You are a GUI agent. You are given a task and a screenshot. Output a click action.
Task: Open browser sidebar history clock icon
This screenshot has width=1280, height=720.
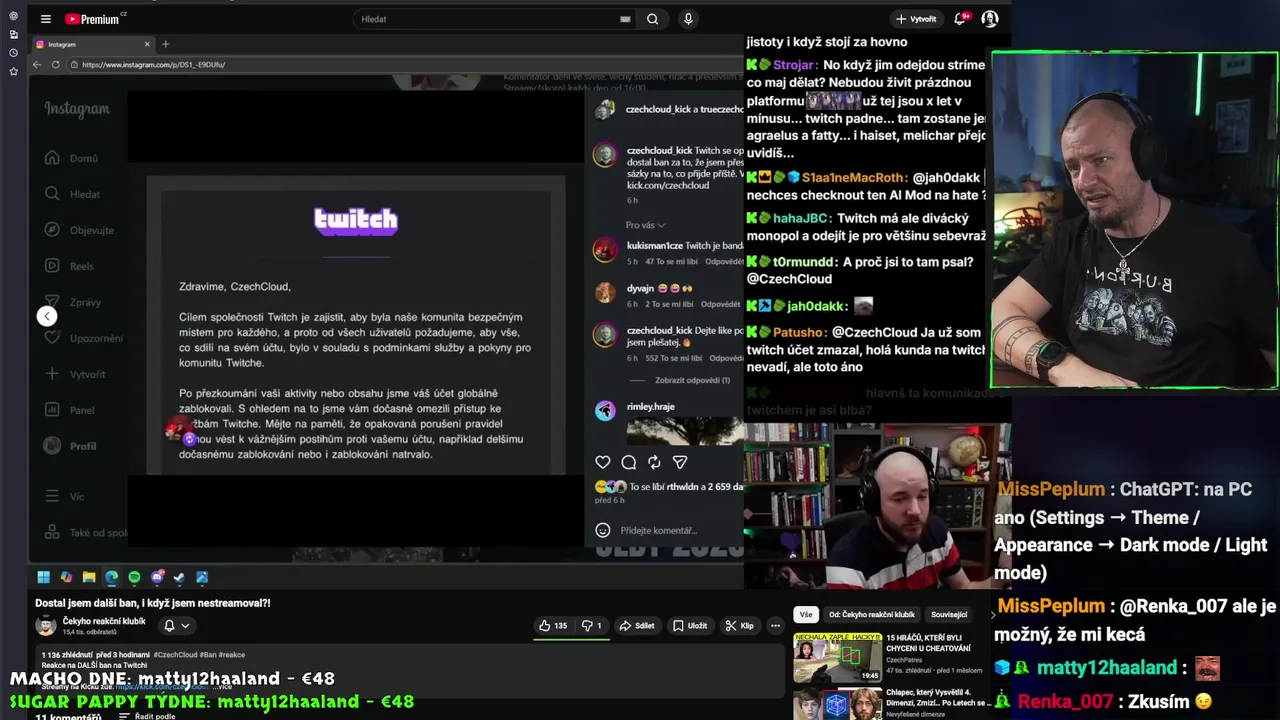point(13,53)
